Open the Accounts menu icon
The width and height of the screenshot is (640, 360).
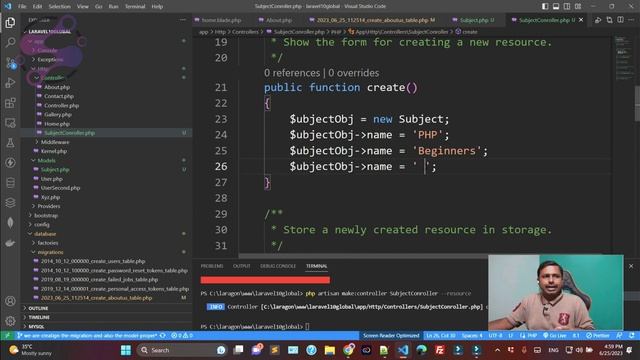point(10,301)
